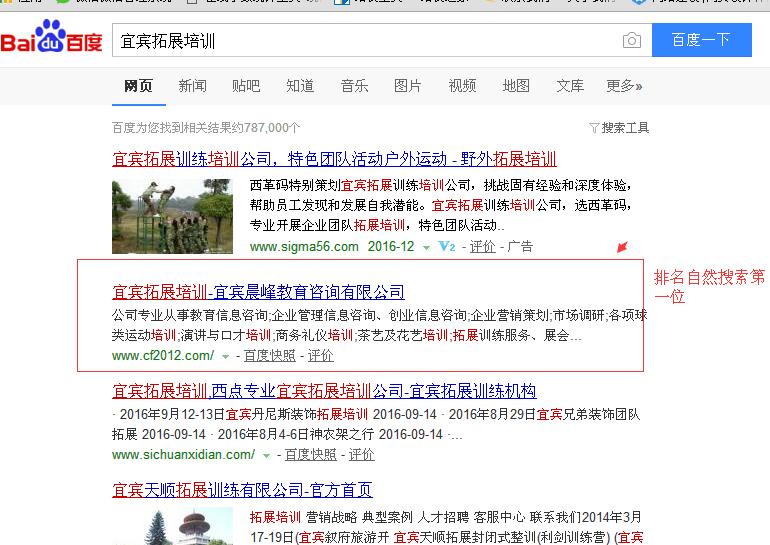
Task: Click the www.sichuanxidian.com/ URL text
Action: 184,455
